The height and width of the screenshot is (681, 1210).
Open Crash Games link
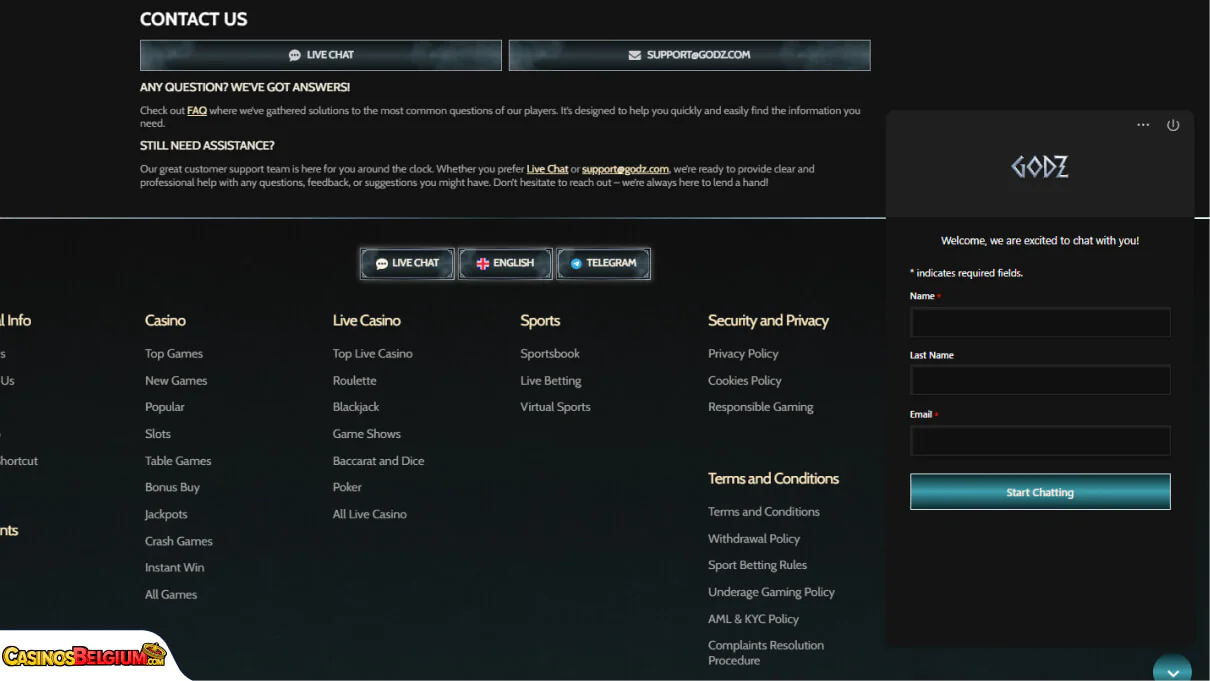click(x=179, y=541)
